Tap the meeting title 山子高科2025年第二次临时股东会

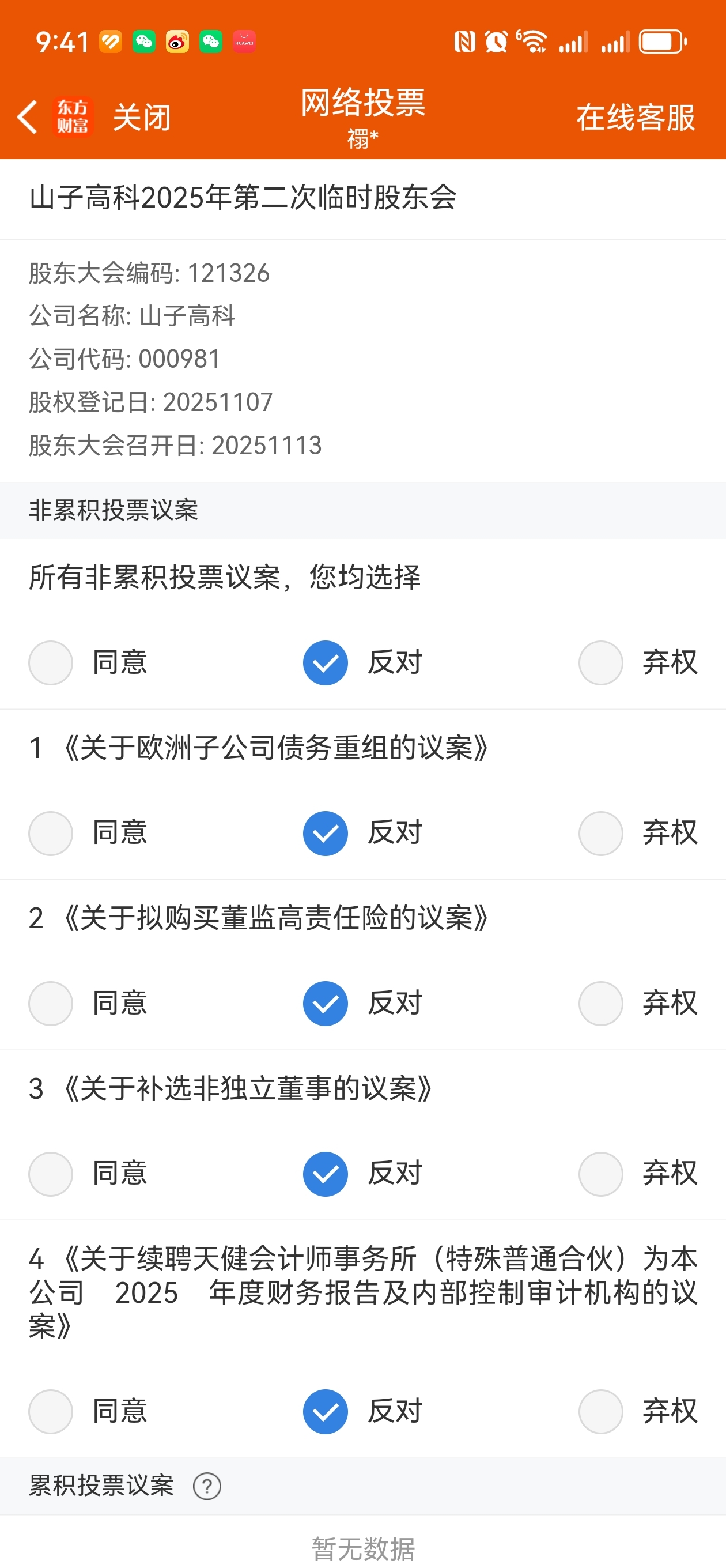243,198
